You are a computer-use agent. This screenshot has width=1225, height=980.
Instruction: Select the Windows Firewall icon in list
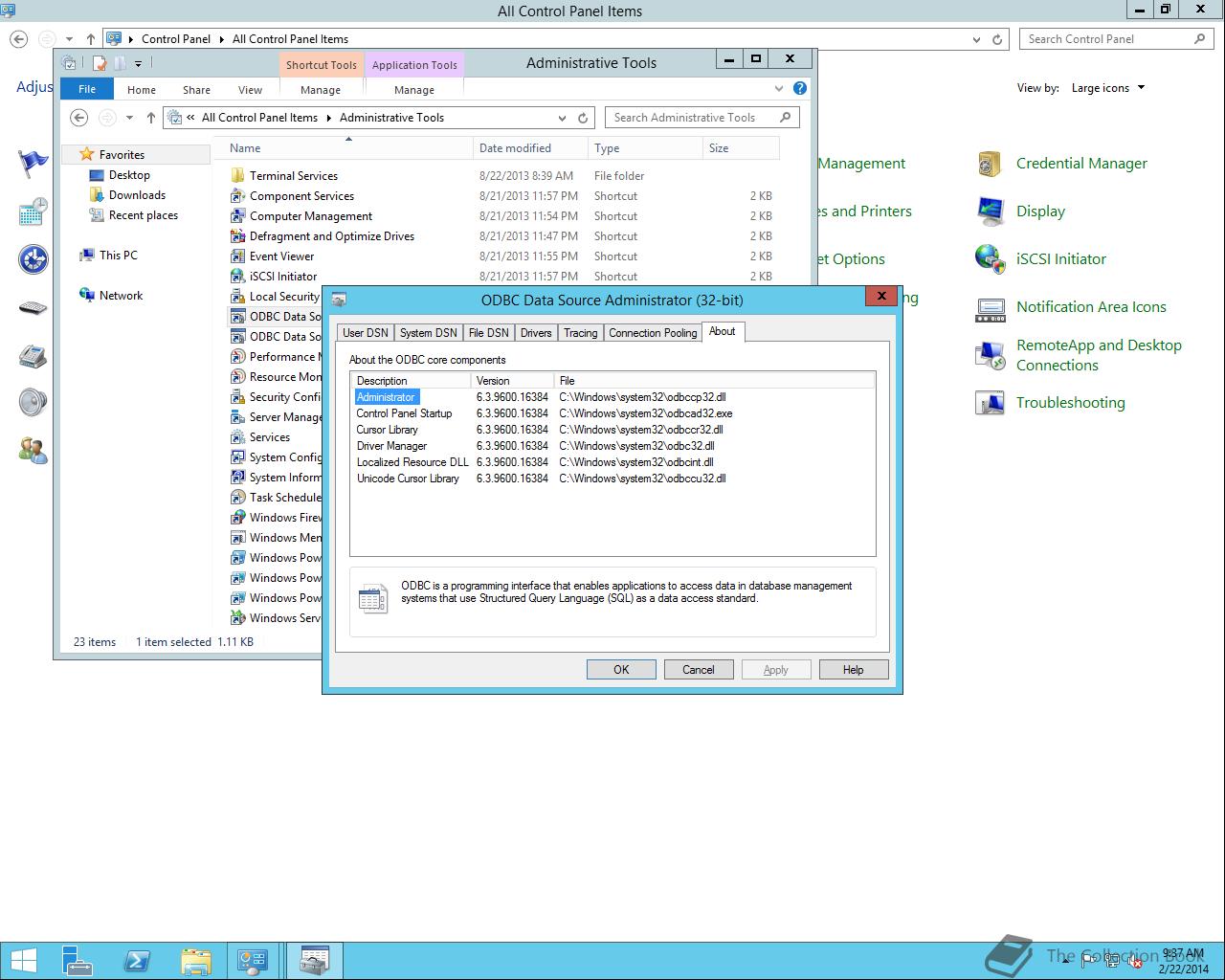(x=238, y=518)
